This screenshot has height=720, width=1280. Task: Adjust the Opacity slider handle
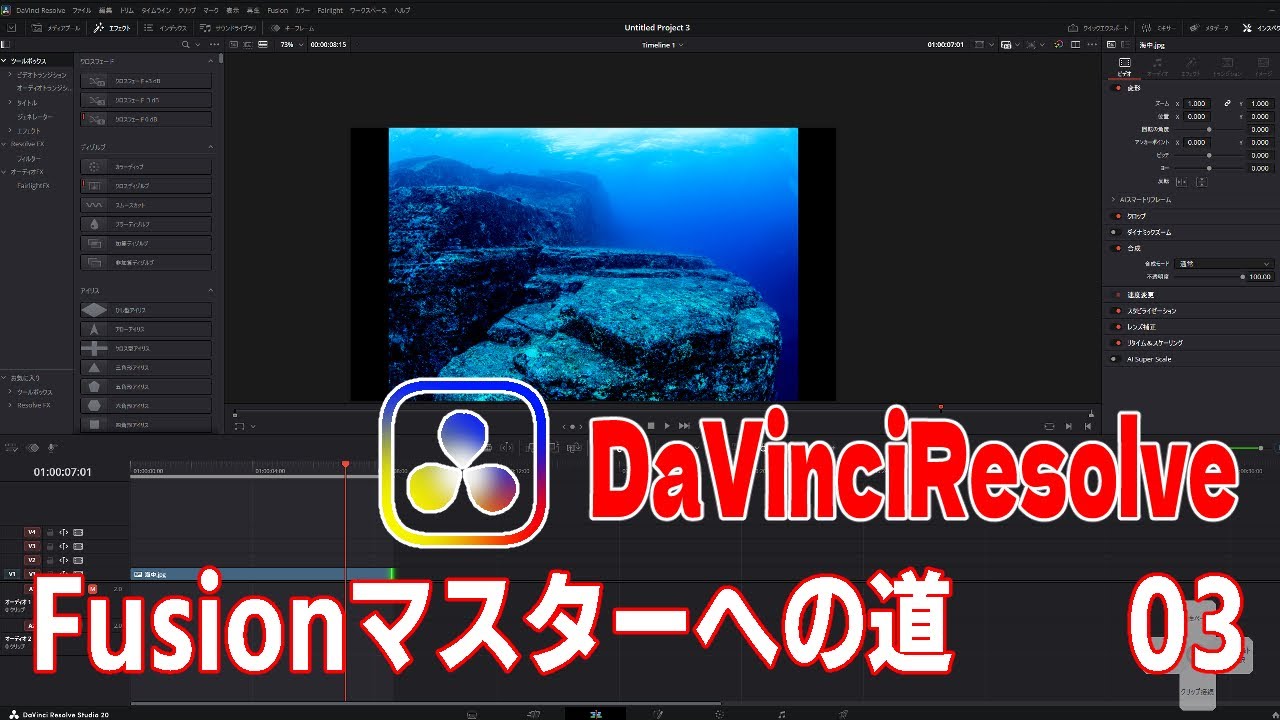click(1243, 277)
